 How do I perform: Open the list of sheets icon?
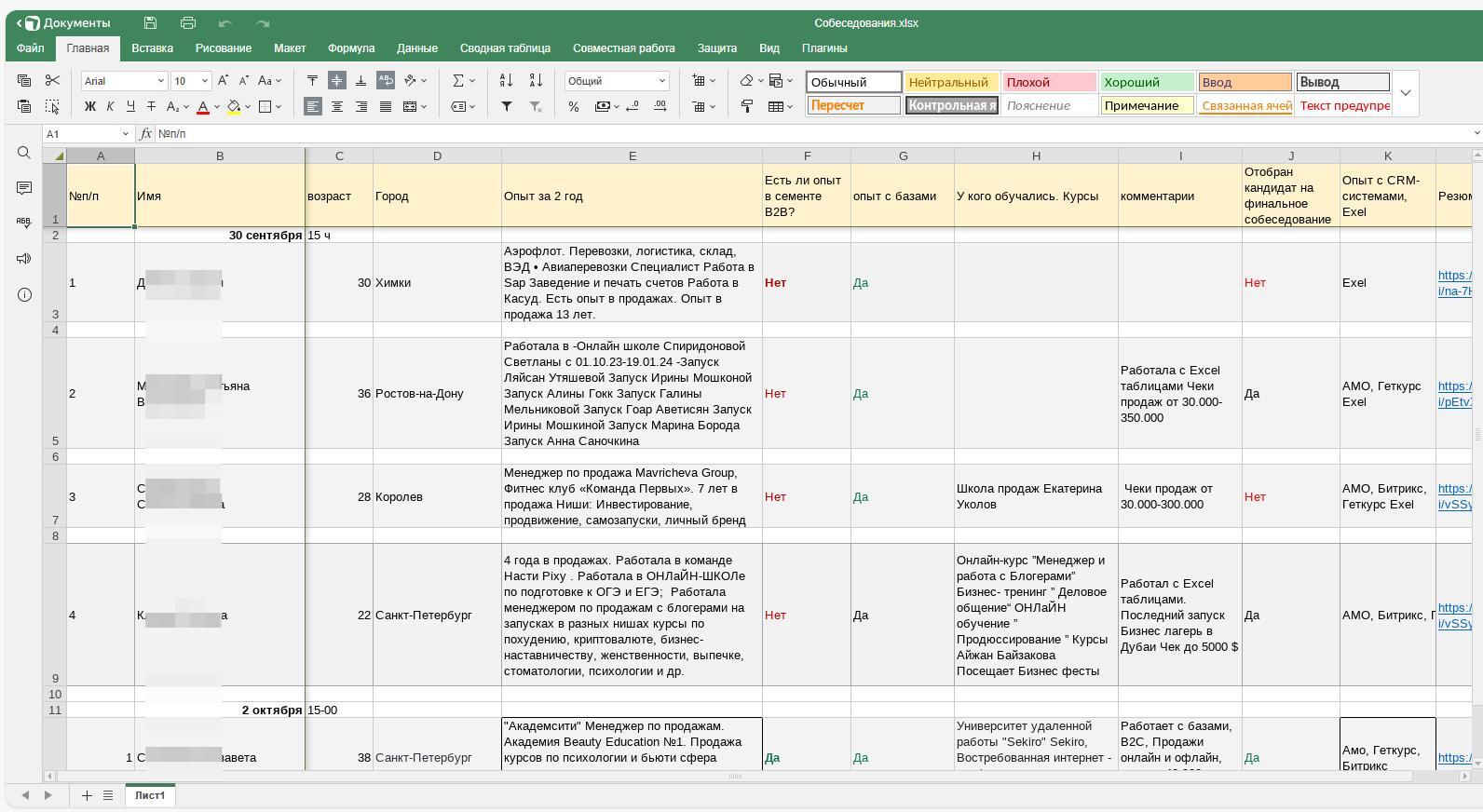click(108, 795)
